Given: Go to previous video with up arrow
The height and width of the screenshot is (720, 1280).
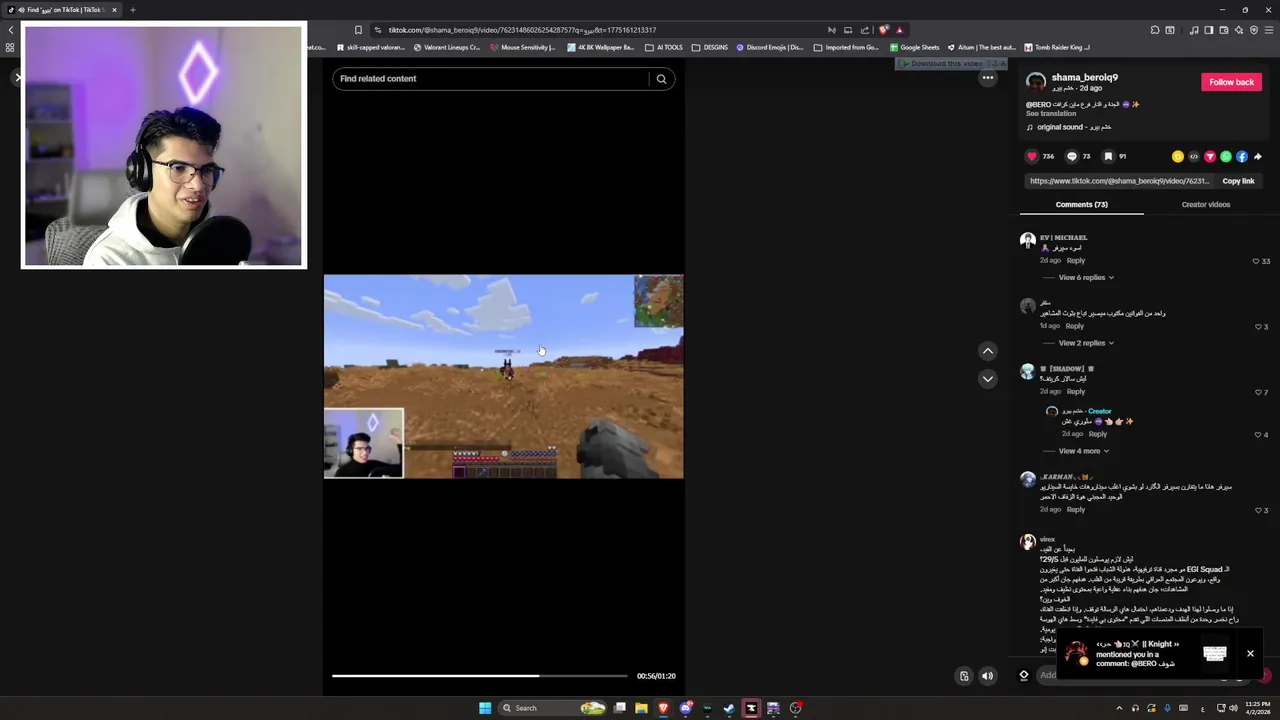Looking at the screenshot, I should [988, 351].
